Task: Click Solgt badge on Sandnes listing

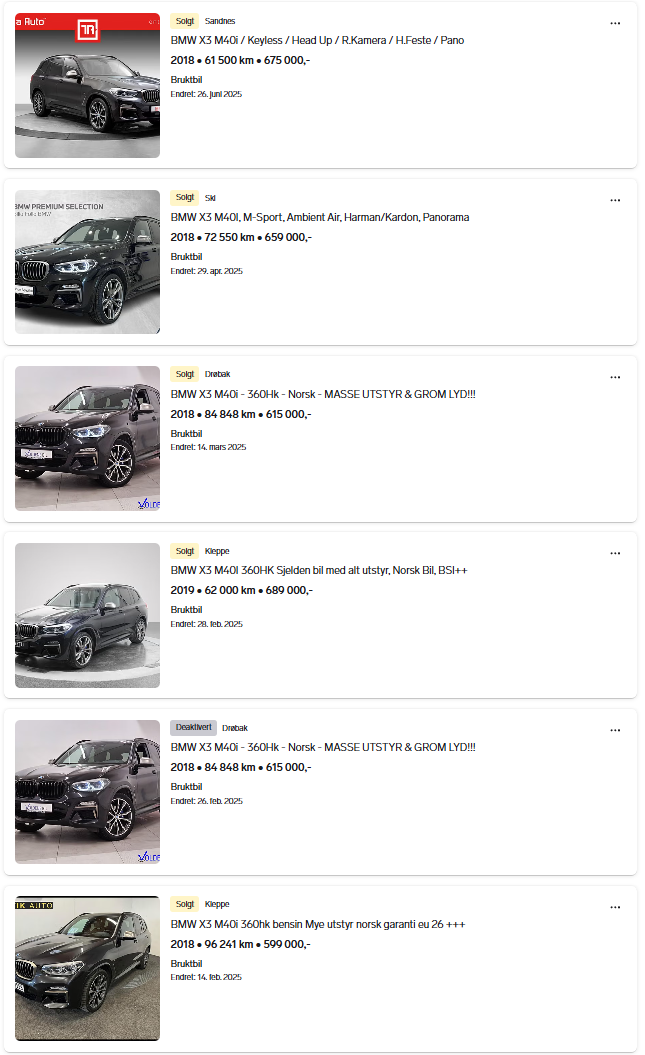Action: pyautogui.click(x=185, y=21)
